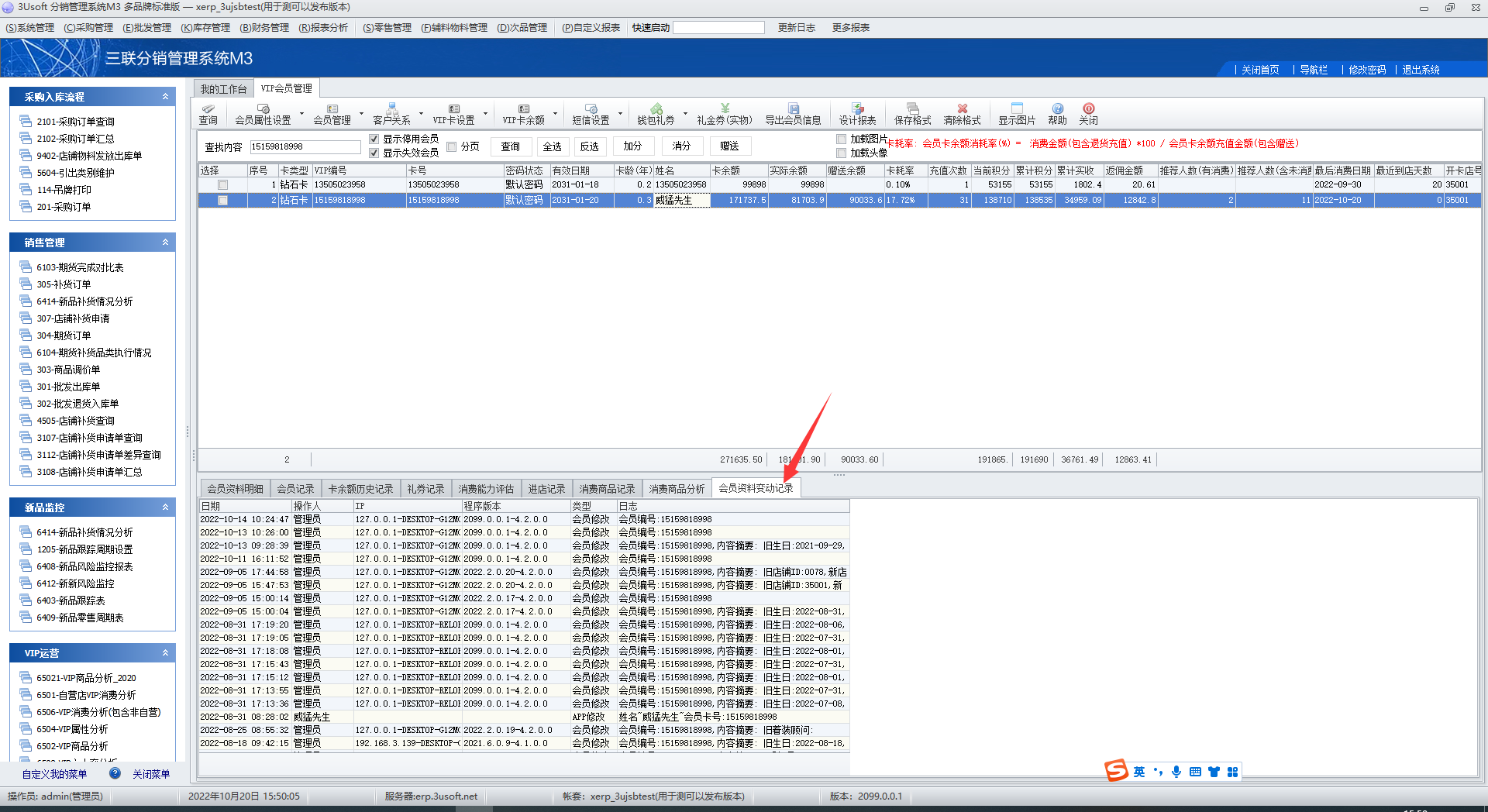Check the select box for row 威猛先生
Image resolution: width=1488 pixels, height=812 pixels.
(x=223, y=201)
